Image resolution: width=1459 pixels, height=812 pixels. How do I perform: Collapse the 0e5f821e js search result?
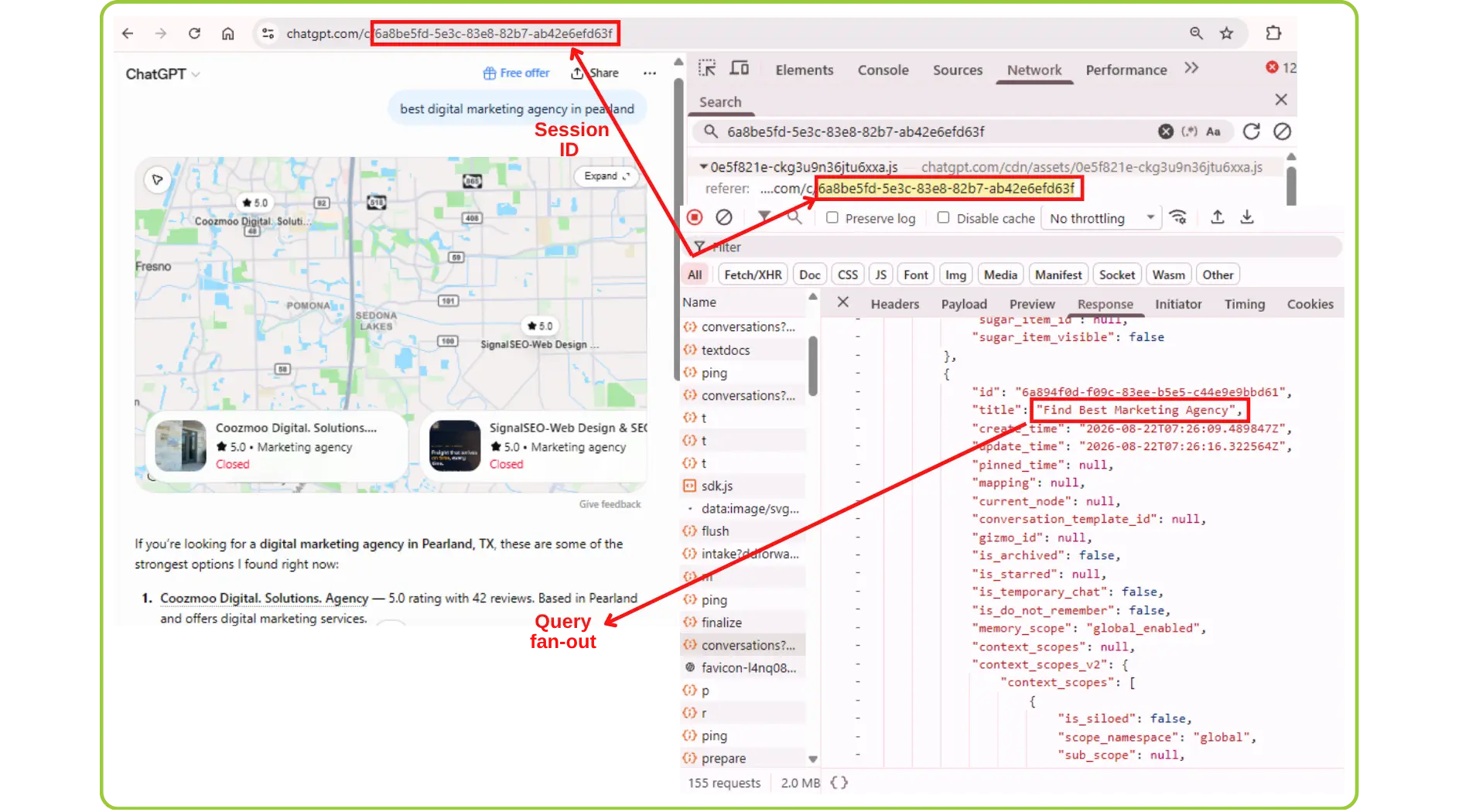(703, 166)
